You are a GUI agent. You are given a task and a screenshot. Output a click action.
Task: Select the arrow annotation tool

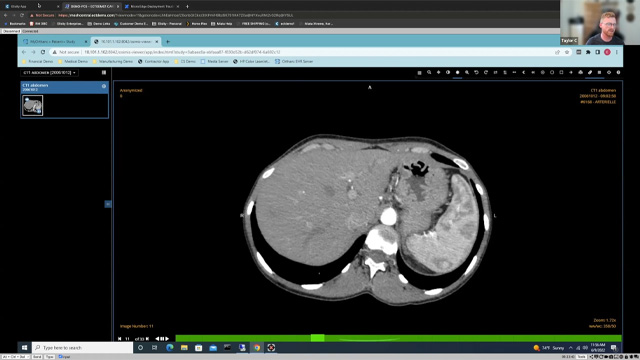571,73
